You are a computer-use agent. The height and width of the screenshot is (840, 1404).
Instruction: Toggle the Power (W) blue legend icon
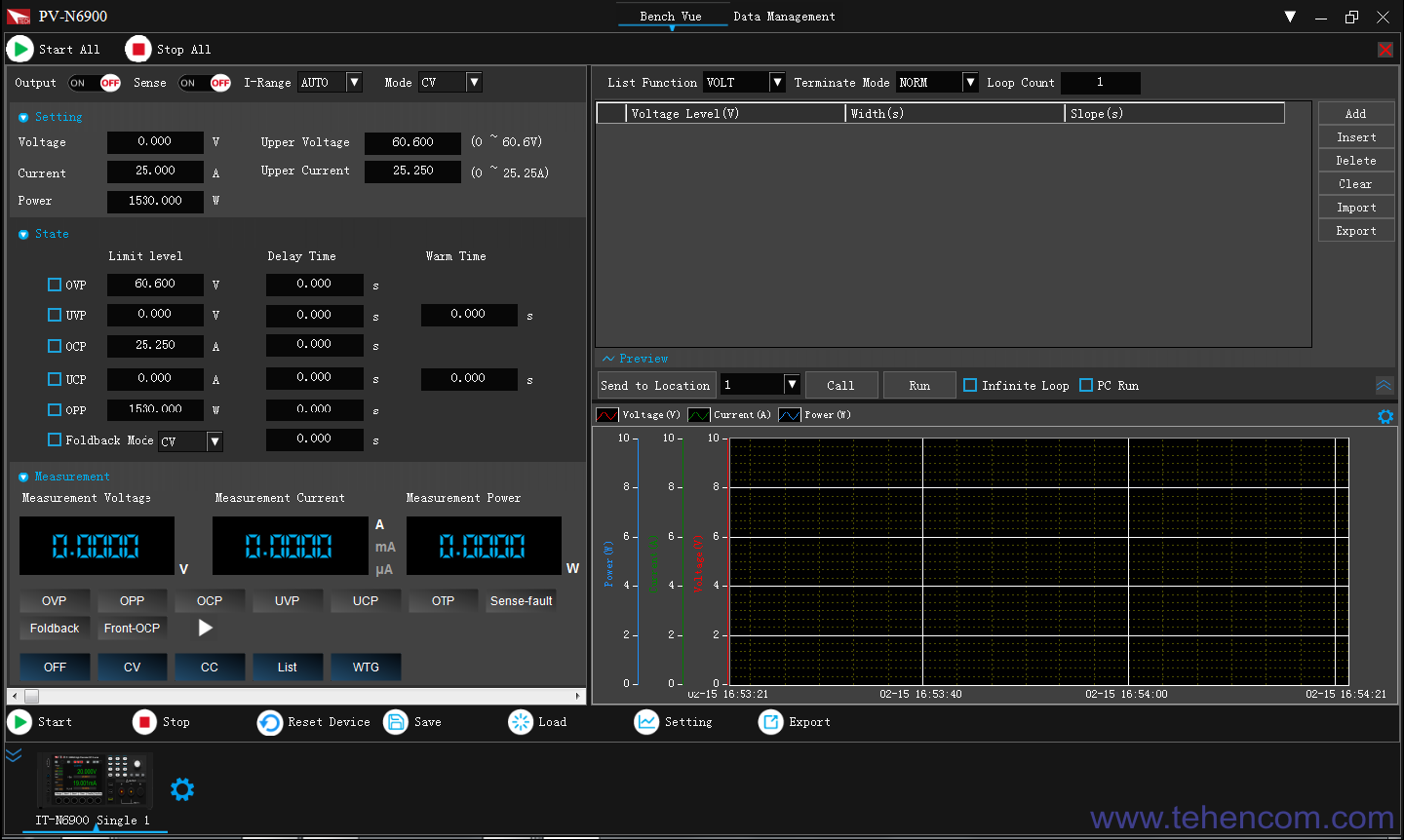(x=789, y=415)
